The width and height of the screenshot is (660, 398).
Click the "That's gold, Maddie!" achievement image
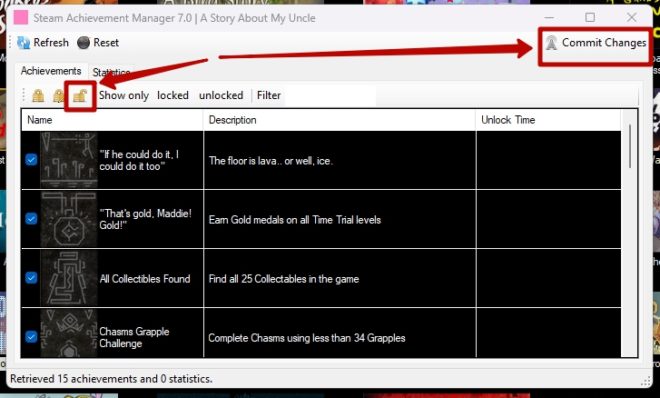tap(69, 219)
